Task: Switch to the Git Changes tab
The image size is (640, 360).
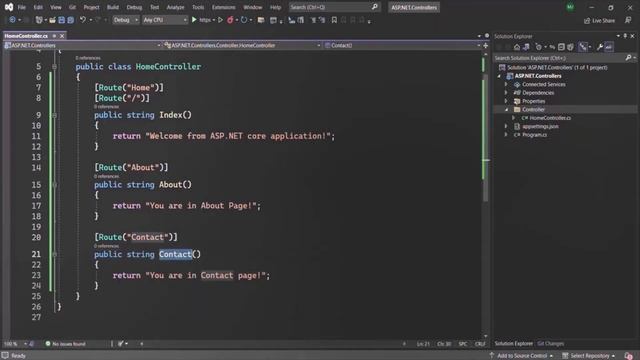Action: (551, 344)
